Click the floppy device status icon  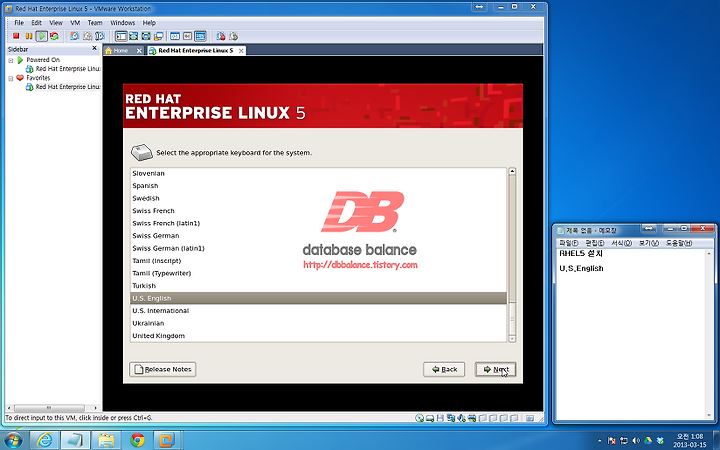point(440,418)
